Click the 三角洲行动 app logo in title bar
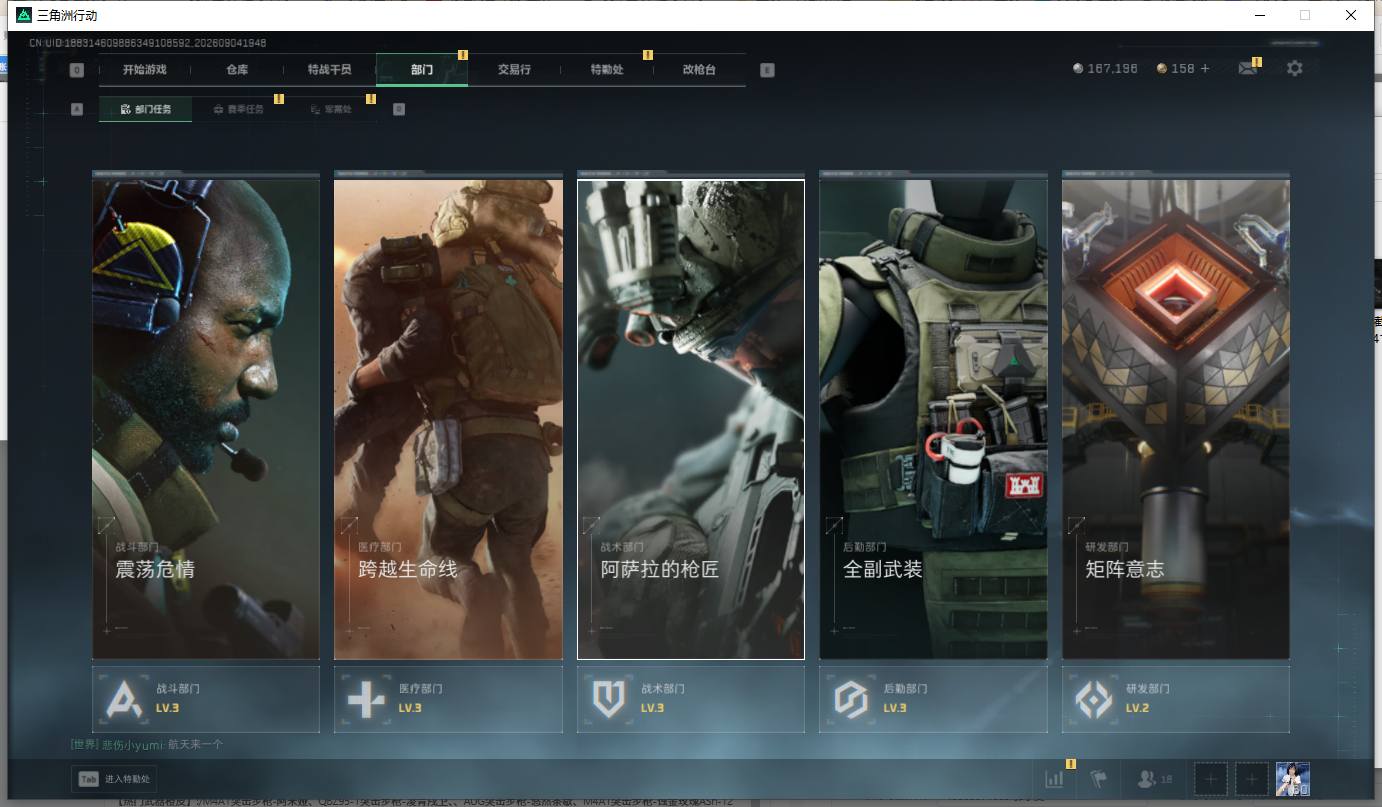 24,15
